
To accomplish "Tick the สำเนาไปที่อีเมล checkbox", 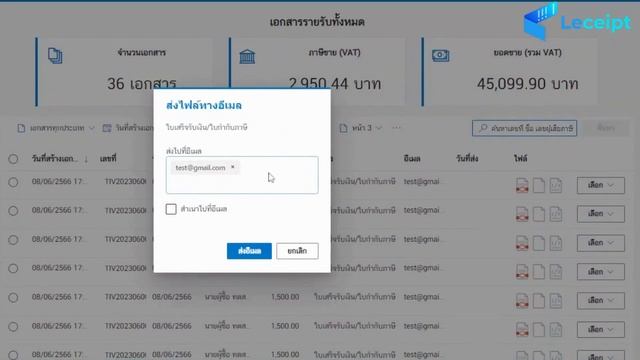I will (x=171, y=209).
